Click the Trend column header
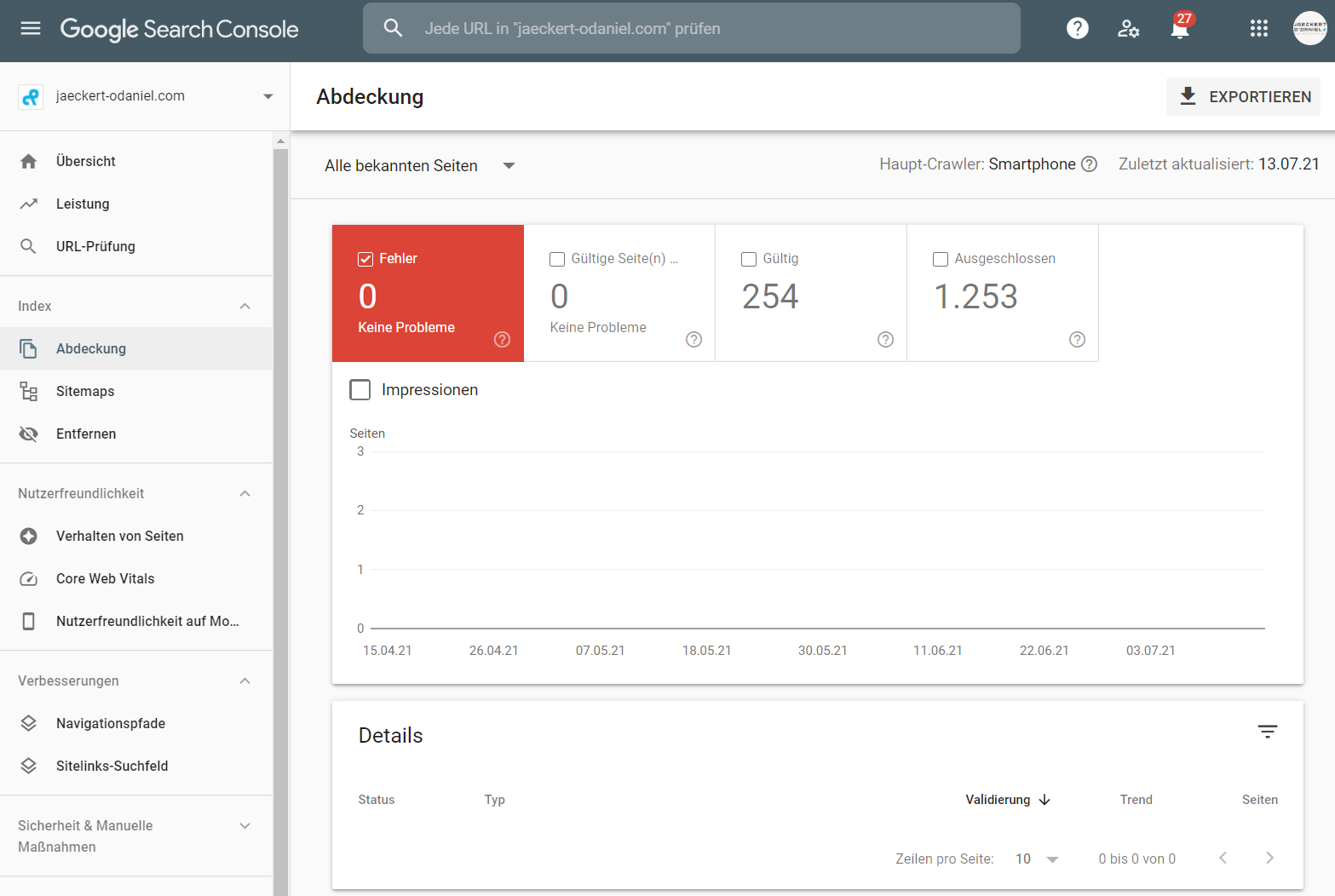 click(x=1136, y=800)
